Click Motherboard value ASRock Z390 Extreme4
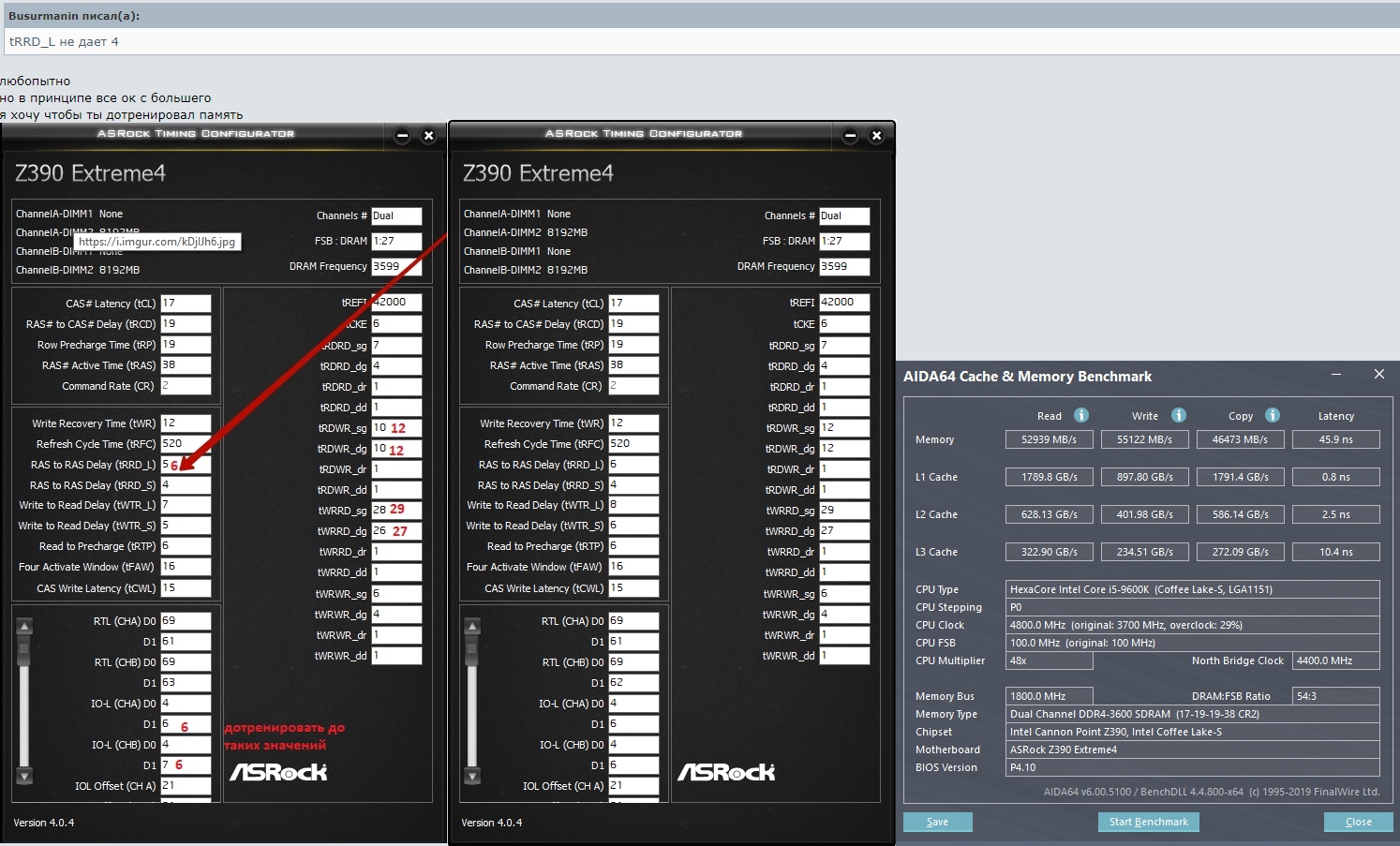This screenshot has height=846, width=1400. (1193, 750)
